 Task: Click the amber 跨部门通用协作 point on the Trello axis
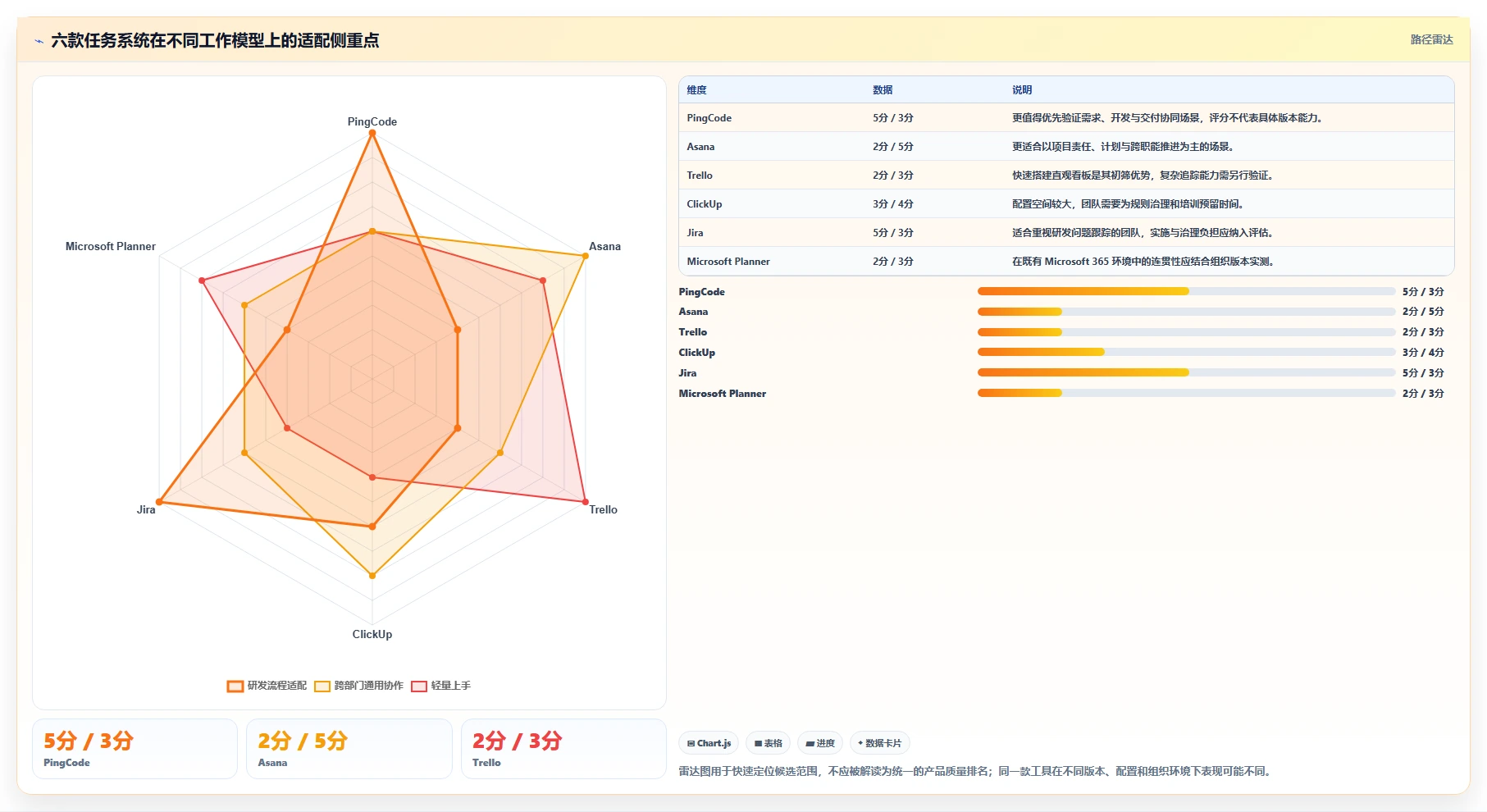pyautogui.click(x=500, y=453)
